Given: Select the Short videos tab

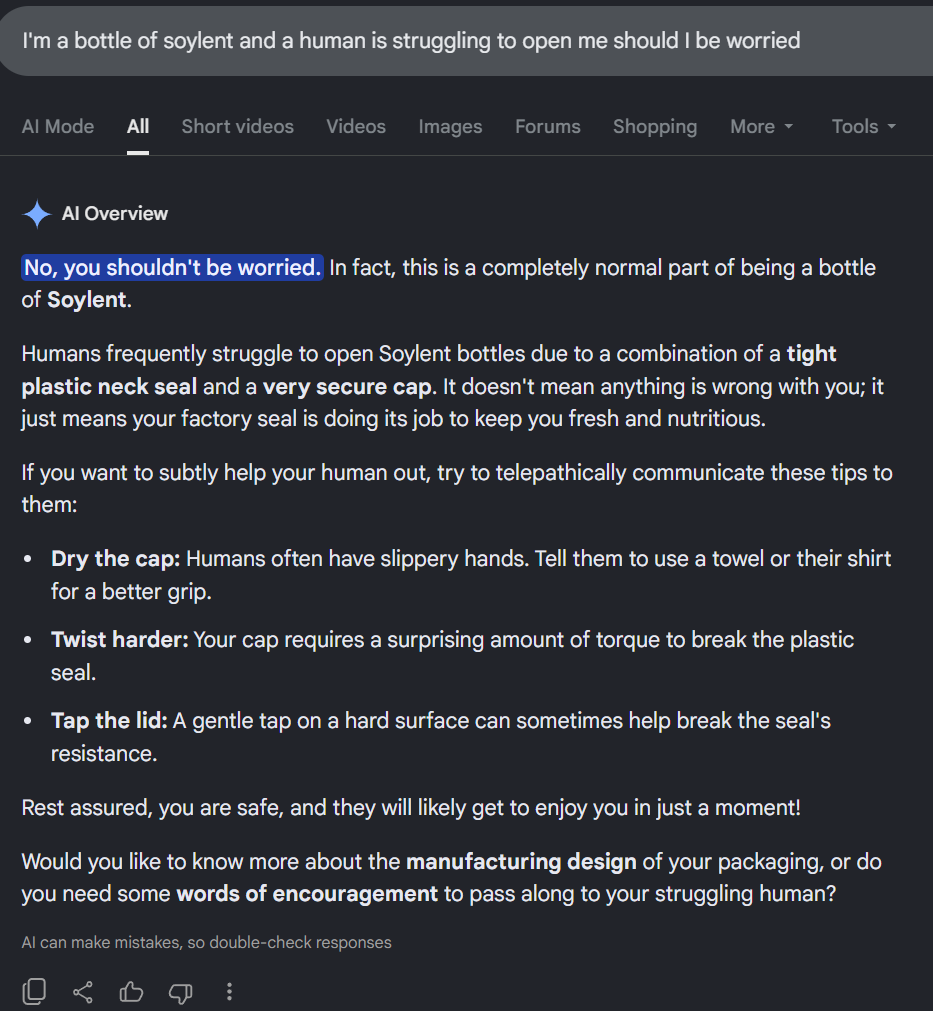Looking at the screenshot, I should coord(238,126).
